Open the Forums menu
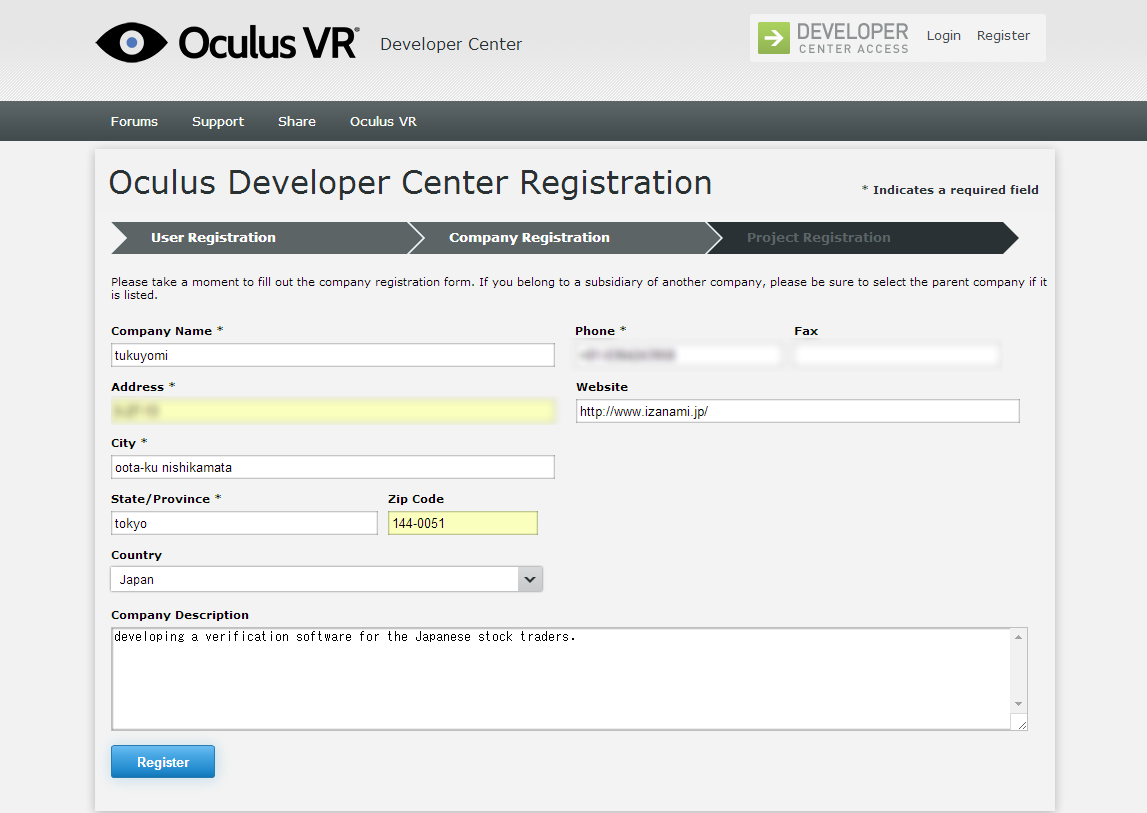The image size is (1147, 813). [134, 121]
